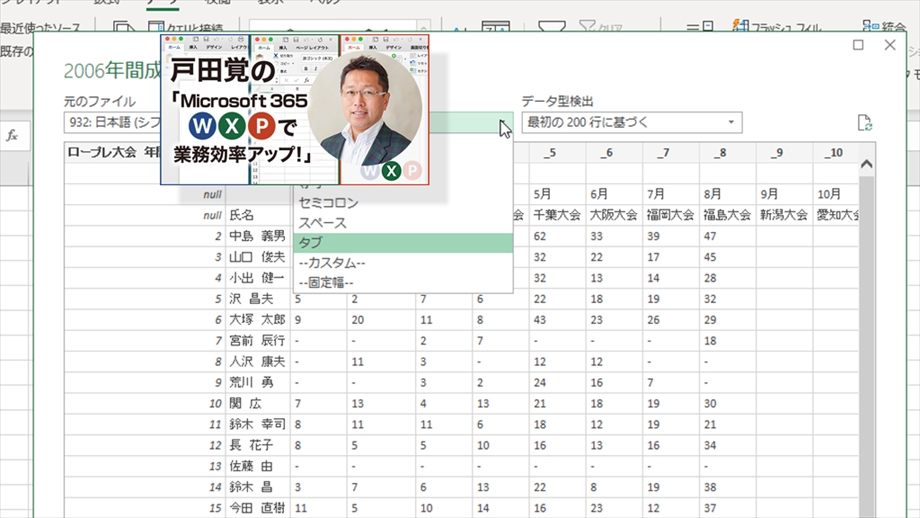Click the name 長 花子
Viewport: 920px width, 518px height.
[x=252, y=445]
